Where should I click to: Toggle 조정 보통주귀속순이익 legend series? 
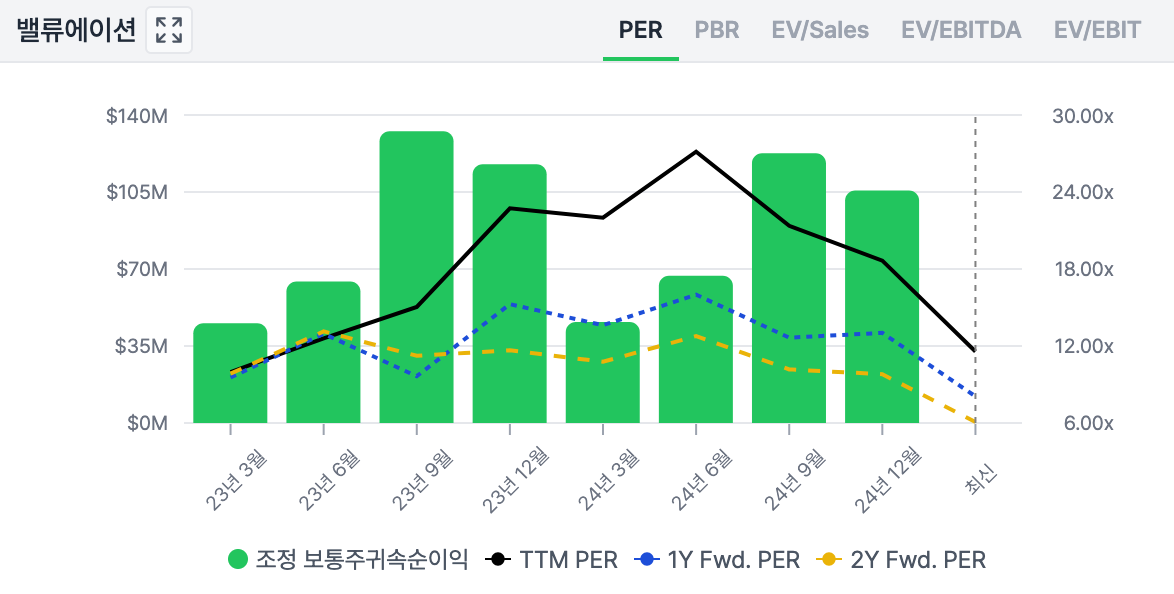[x=348, y=560]
